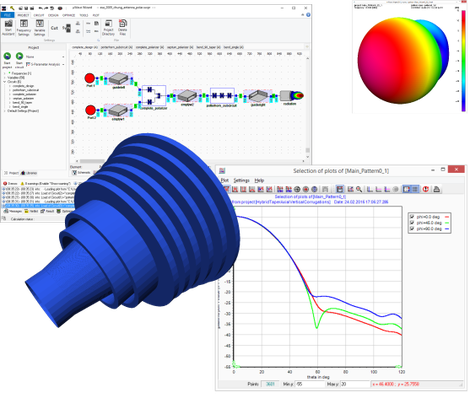Open the Settings menu in plot window
470x398 pixels.
(x=241, y=180)
